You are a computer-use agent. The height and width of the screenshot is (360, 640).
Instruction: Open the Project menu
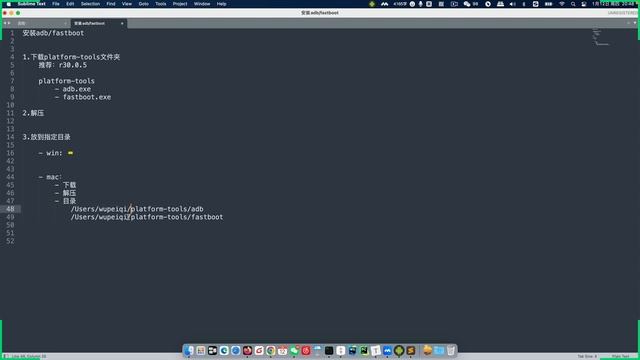coord(180,4)
